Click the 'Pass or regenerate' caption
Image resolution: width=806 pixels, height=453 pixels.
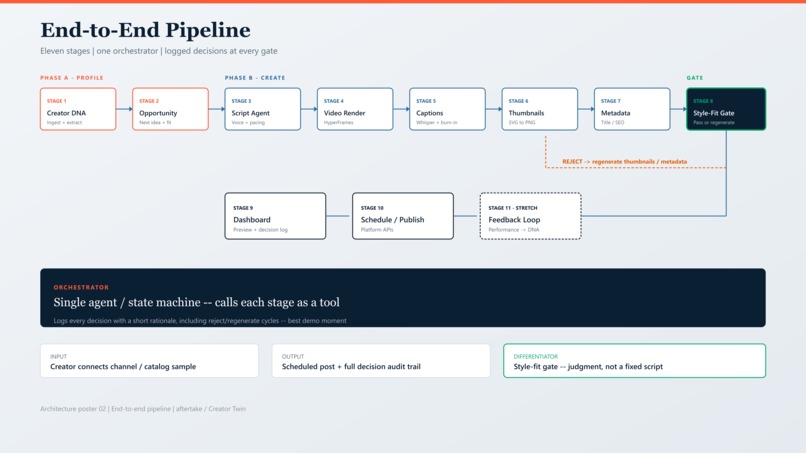714,122
